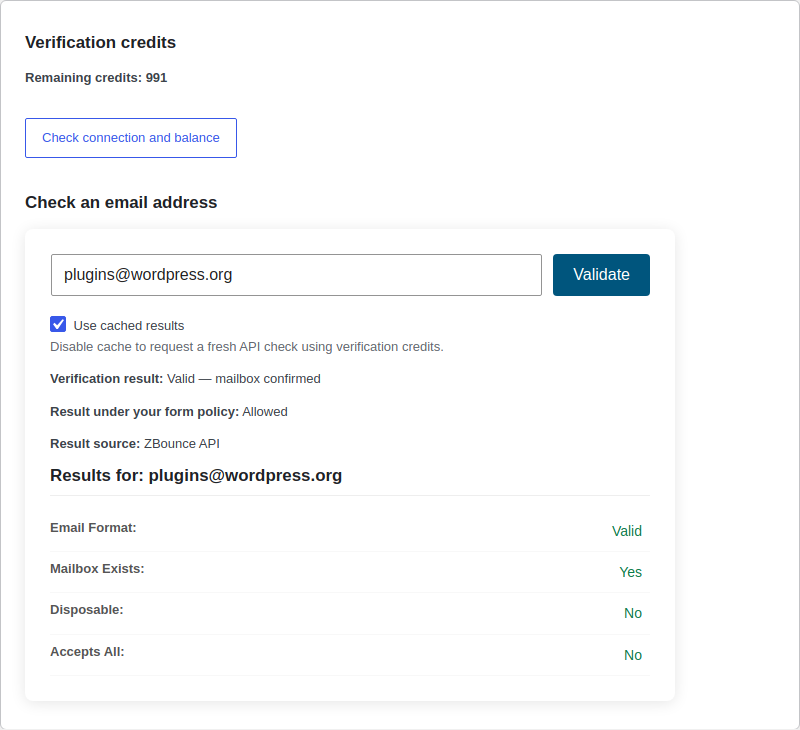Select 'Result under your form policy: Allowed'
Screen dimensions: 800x730
click(169, 412)
